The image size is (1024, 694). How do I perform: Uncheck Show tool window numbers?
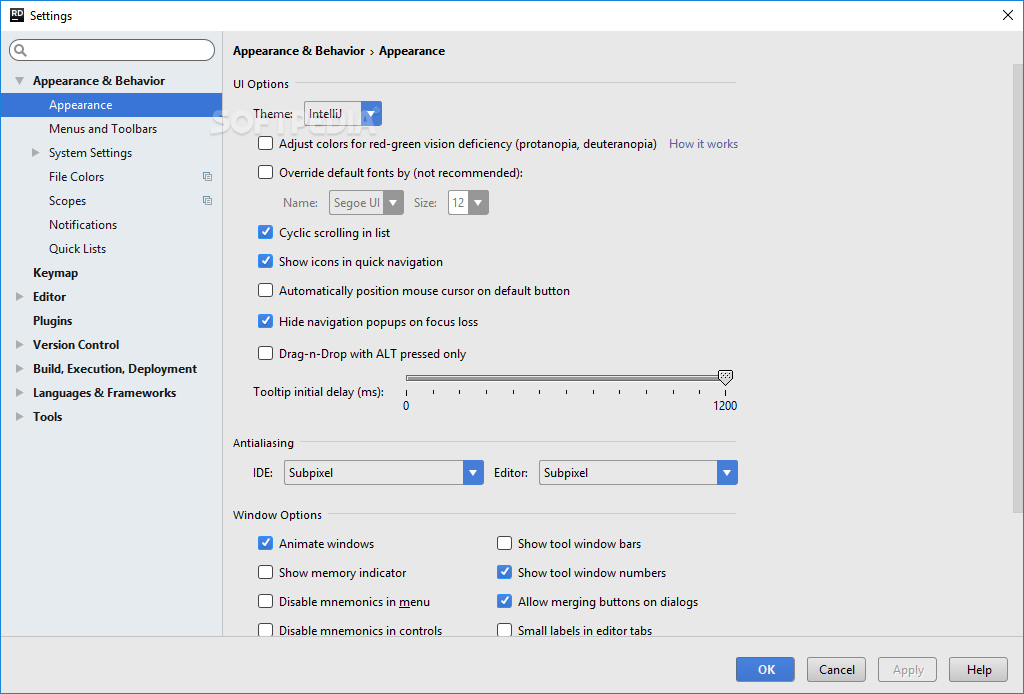click(504, 572)
